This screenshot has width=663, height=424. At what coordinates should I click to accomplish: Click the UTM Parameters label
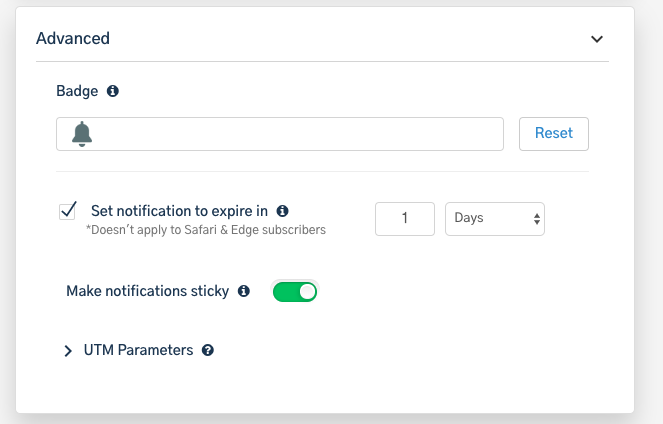point(138,351)
